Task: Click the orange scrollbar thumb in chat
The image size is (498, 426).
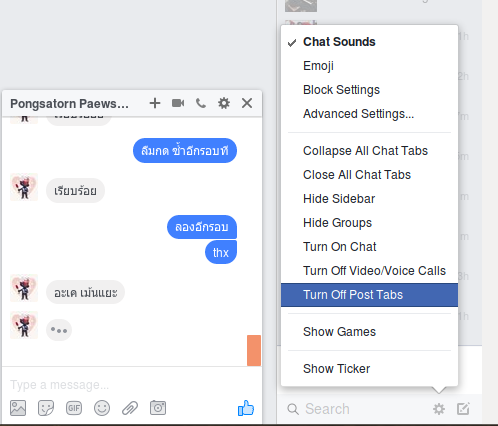Action: pyautogui.click(x=254, y=350)
